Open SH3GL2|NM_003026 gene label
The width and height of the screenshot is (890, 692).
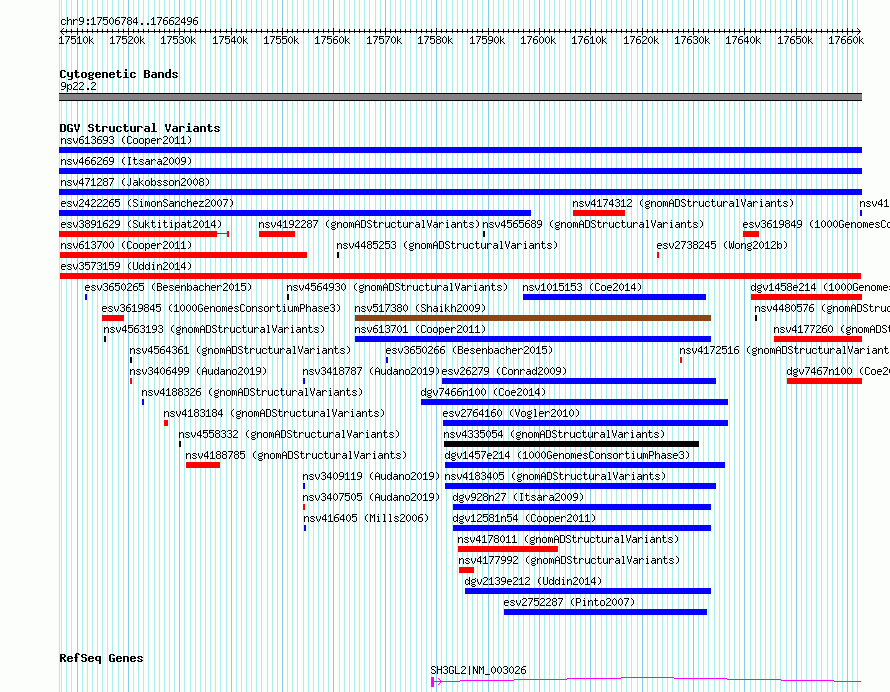pos(478,670)
